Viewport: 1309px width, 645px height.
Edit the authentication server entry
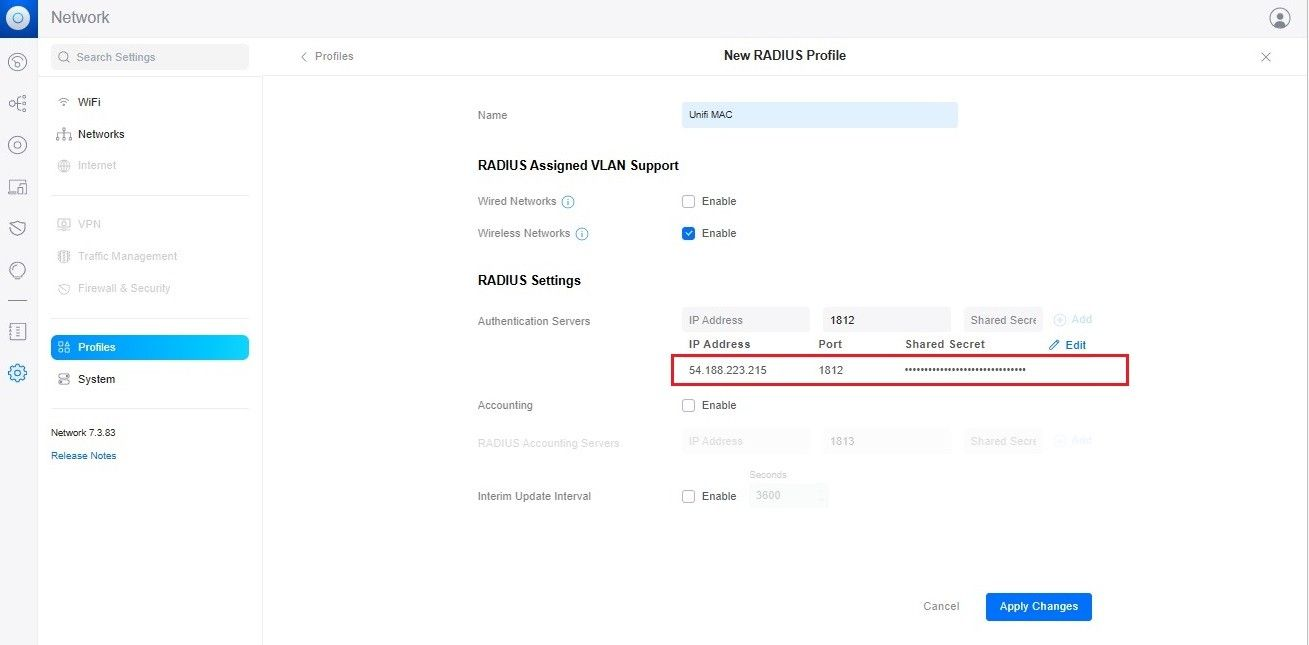(x=1067, y=345)
